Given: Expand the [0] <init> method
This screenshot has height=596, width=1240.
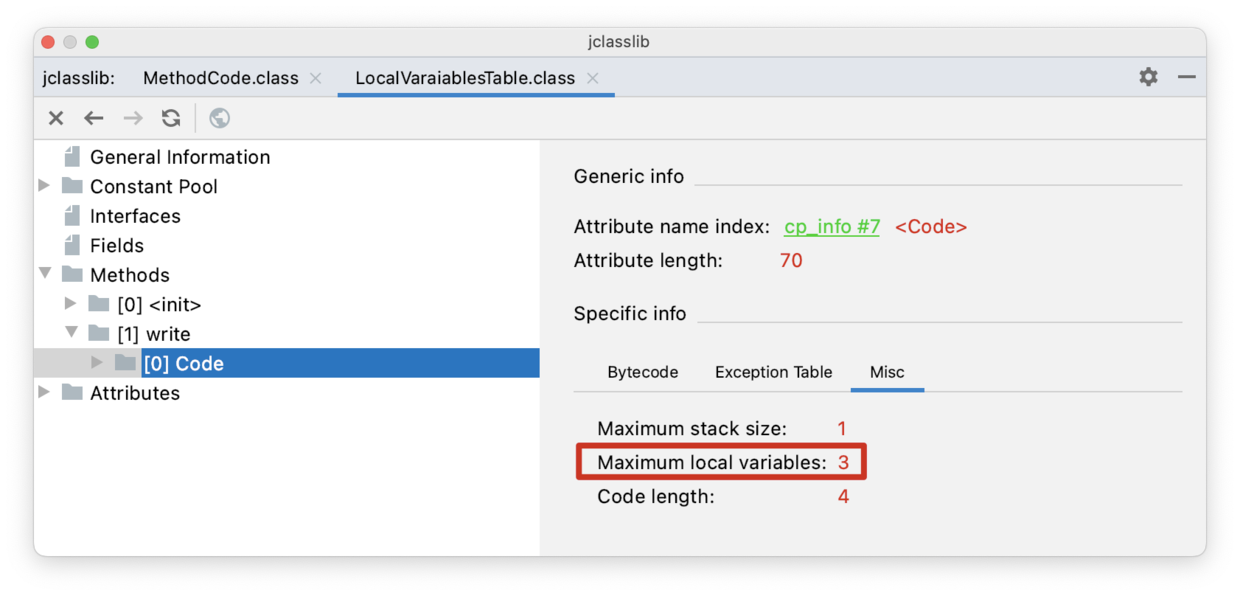Looking at the screenshot, I should [71, 304].
